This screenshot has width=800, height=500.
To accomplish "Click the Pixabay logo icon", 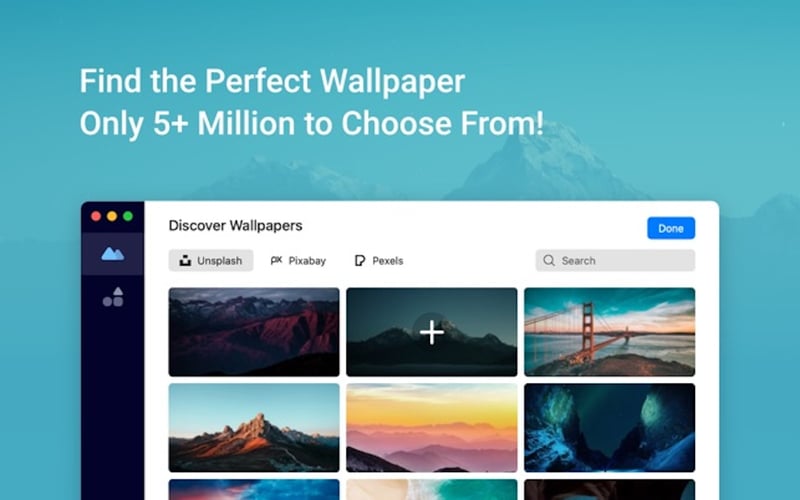I will (x=276, y=260).
